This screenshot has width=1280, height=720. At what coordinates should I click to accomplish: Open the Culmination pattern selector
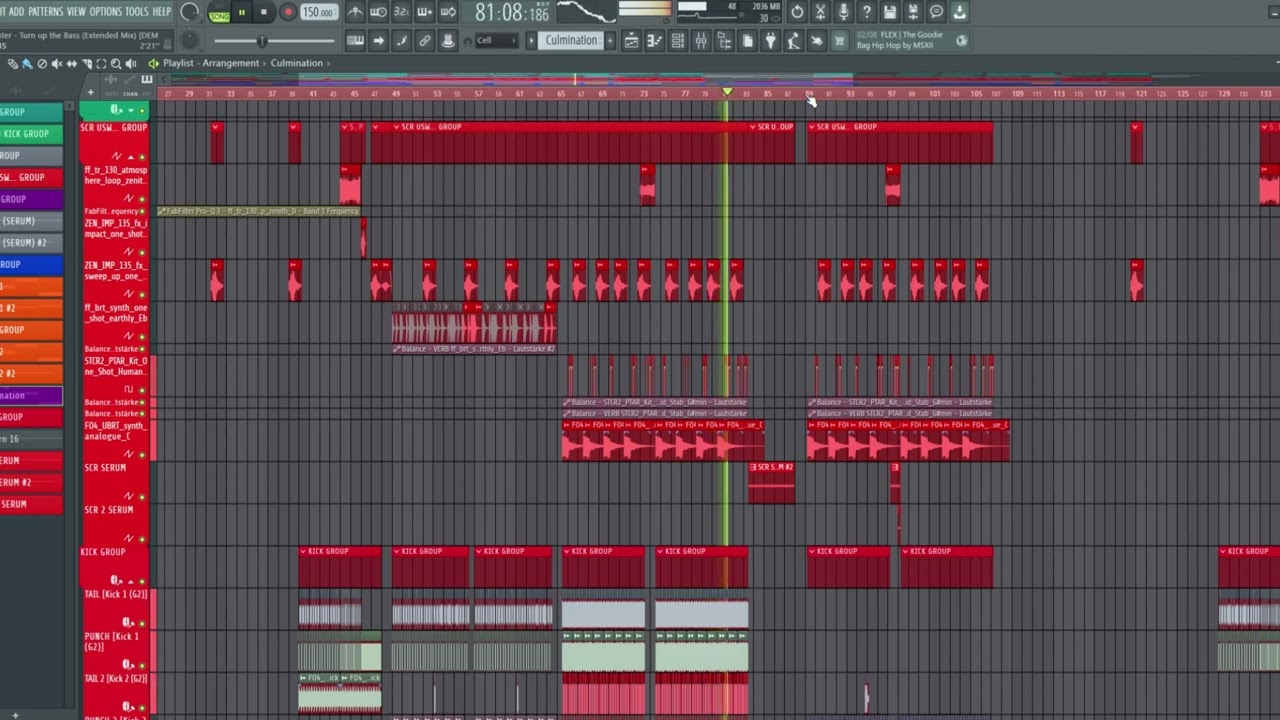pos(571,40)
